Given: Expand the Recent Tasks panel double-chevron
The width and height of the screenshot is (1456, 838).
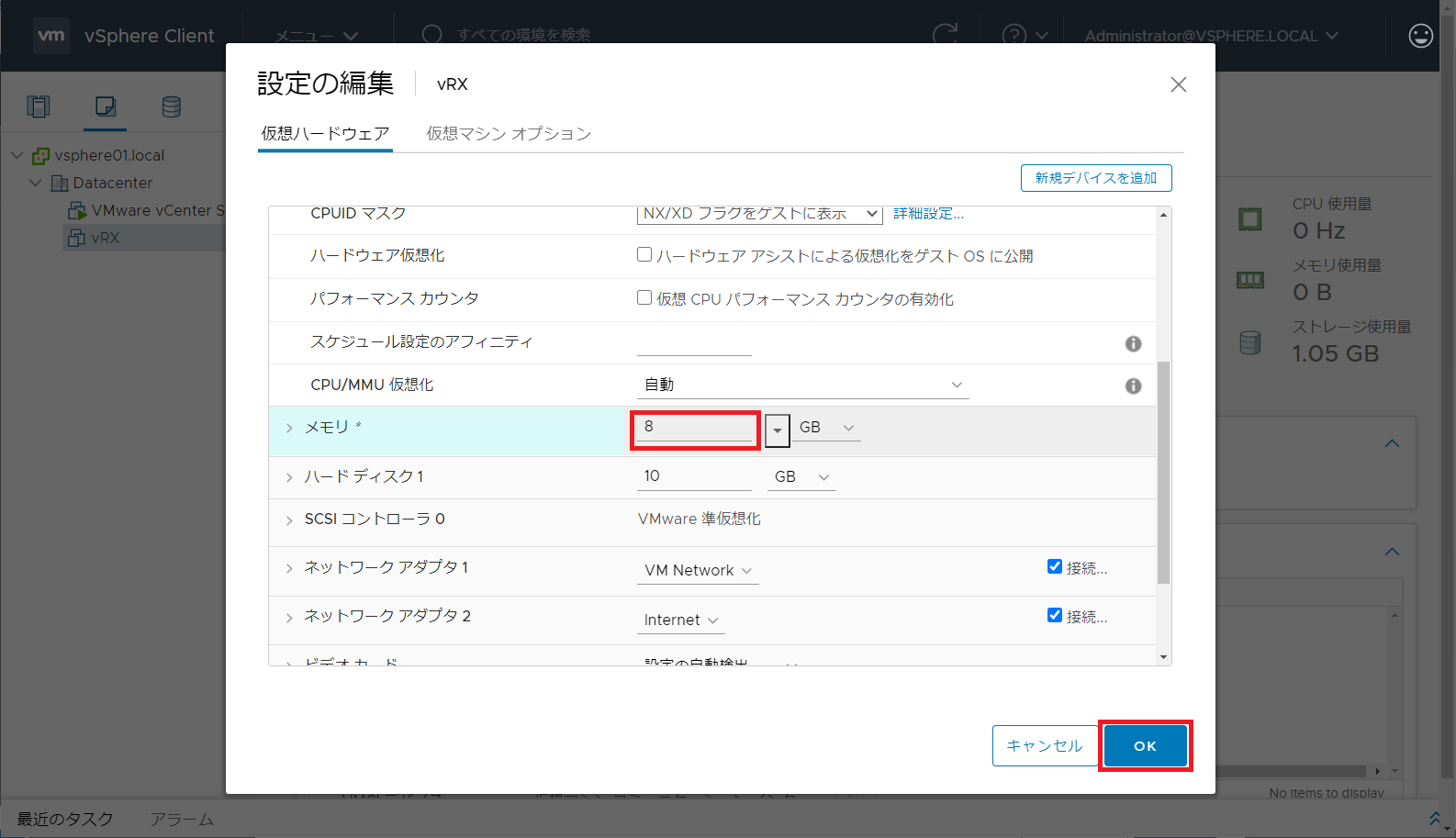Looking at the screenshot, I should 1435,817.
